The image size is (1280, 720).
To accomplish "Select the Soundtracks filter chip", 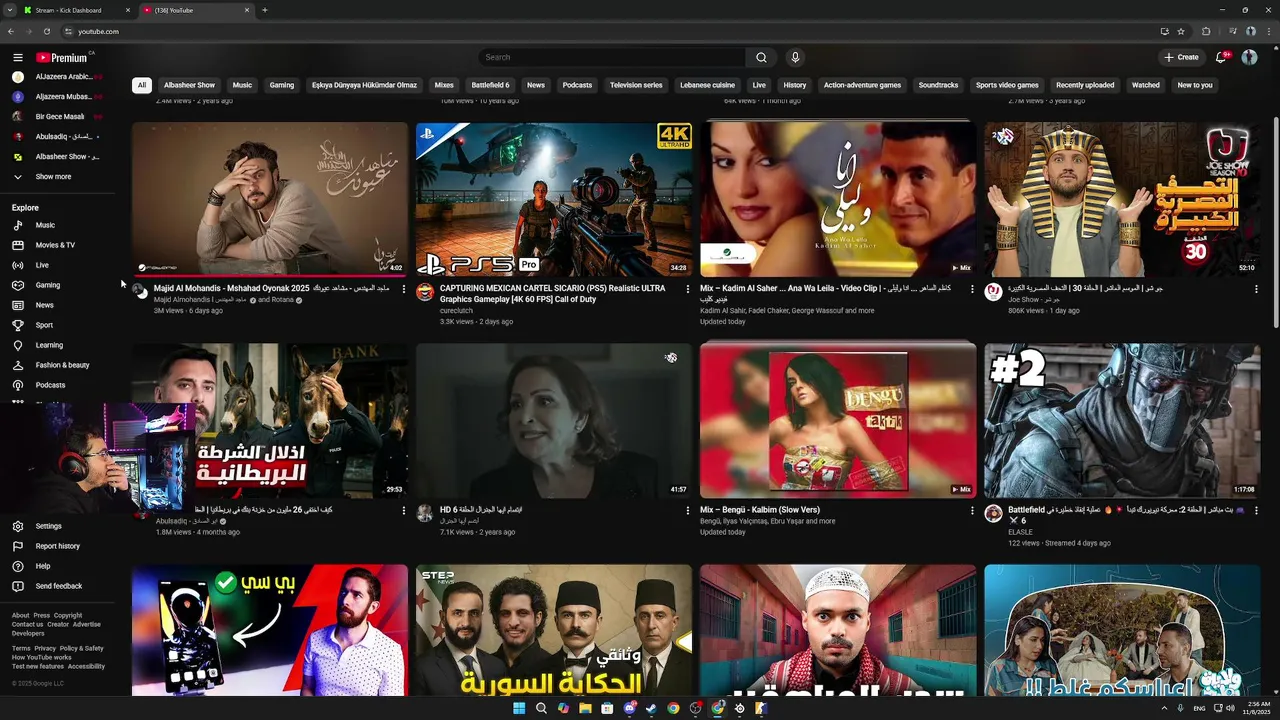I will coord(938,85).
